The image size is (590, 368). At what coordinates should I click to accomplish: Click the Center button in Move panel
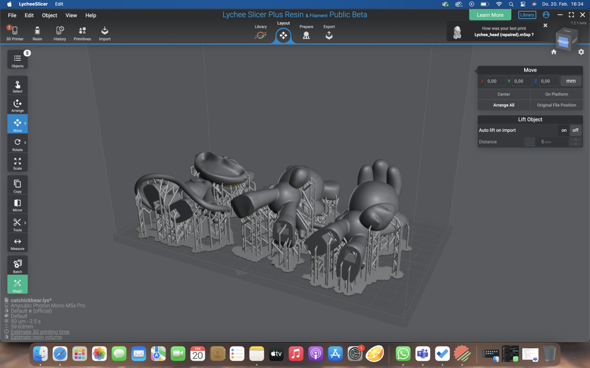(x=504, y=94)
